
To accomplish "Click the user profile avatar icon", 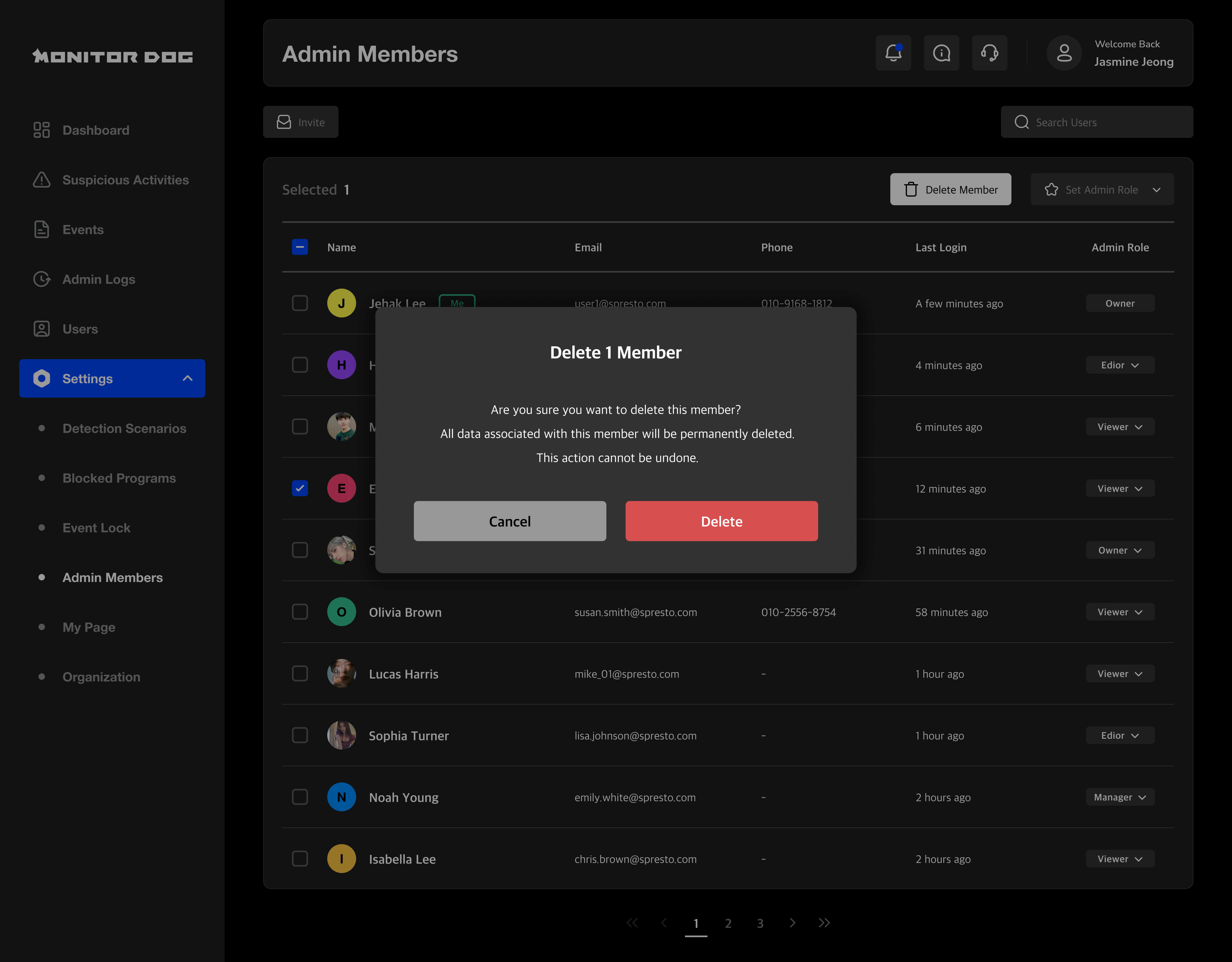I will (1064, 53).
